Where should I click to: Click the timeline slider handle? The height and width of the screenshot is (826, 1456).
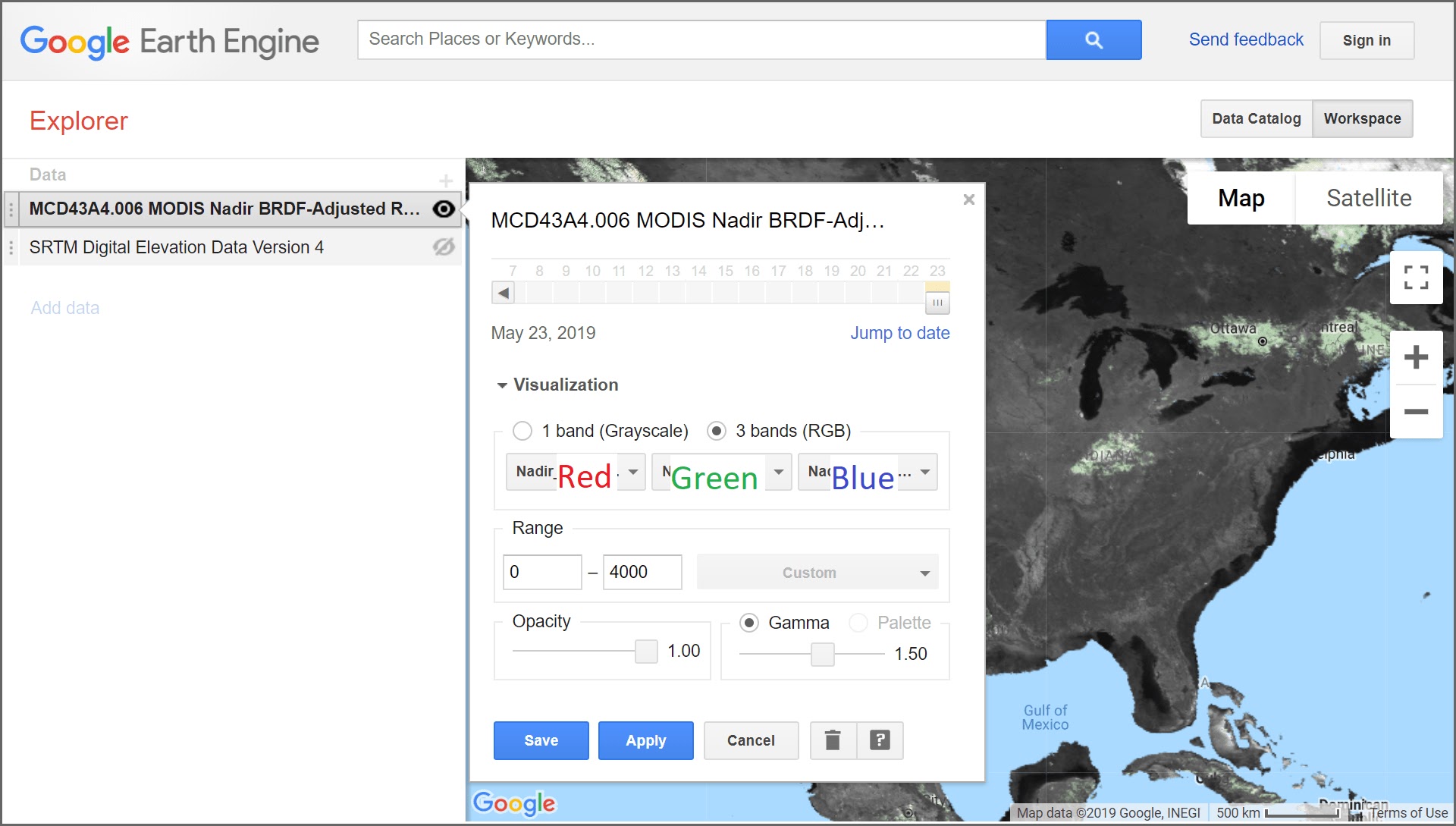pyautogui.click(x=937, y=303)
